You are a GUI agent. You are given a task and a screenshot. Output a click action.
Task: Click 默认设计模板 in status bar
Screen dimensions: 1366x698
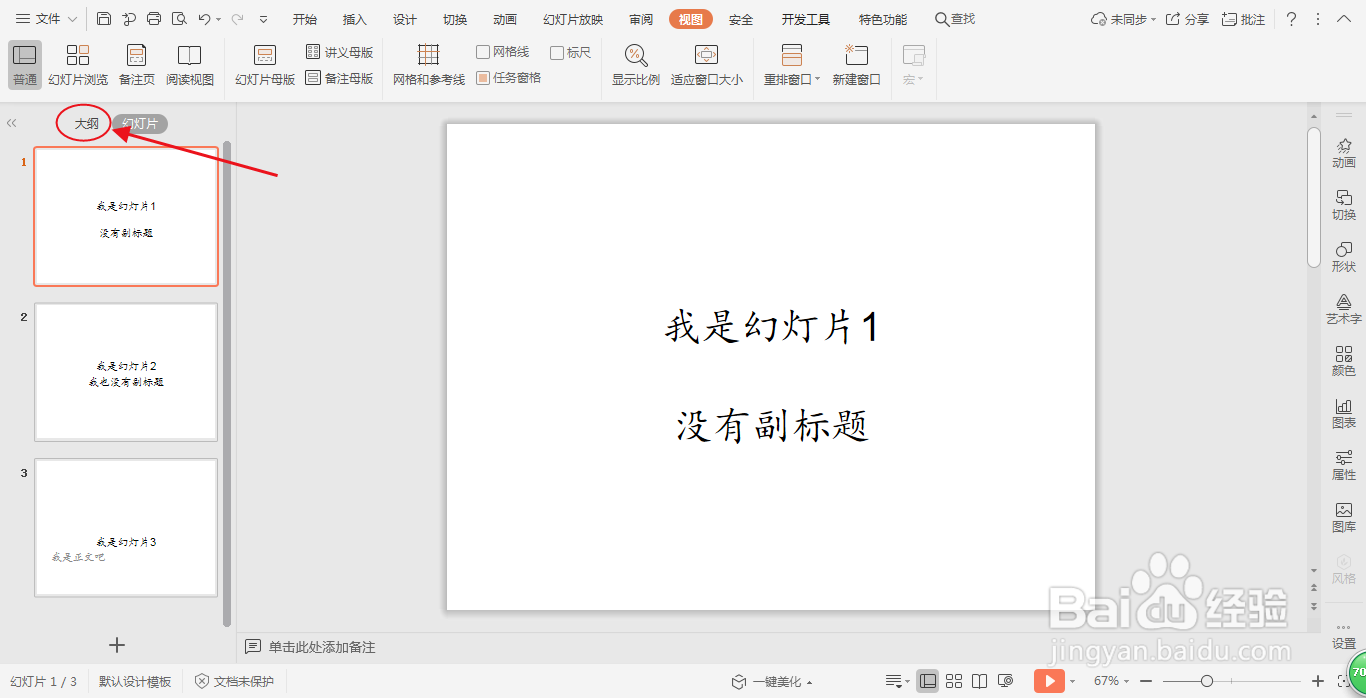(x=135, y=681)
